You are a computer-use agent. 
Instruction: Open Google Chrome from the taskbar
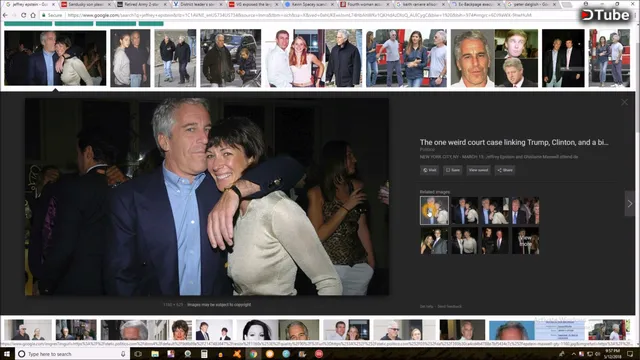click(253, 354)
